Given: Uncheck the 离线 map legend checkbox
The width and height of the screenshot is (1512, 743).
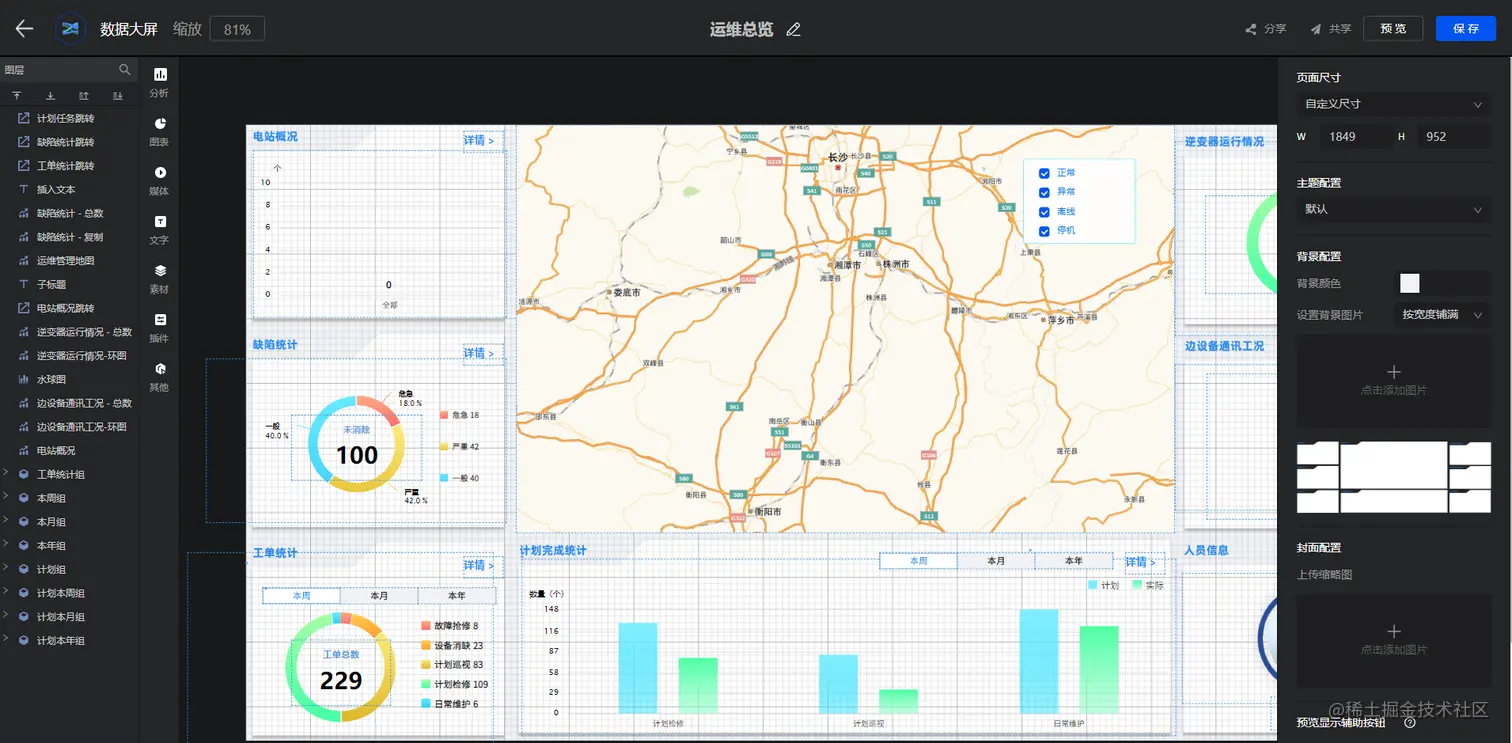Looking at the screenshot, I should tap(1044, 212).
